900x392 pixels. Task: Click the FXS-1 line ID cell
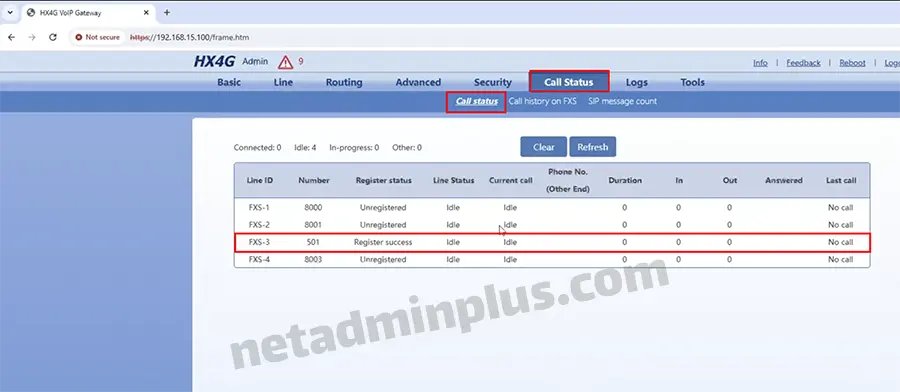point(259,208)
